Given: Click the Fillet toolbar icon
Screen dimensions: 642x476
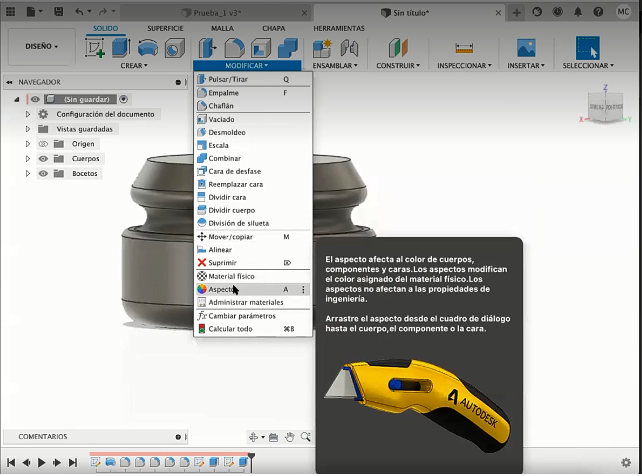Looking at the screenshot, I should (x=235, y=48).
